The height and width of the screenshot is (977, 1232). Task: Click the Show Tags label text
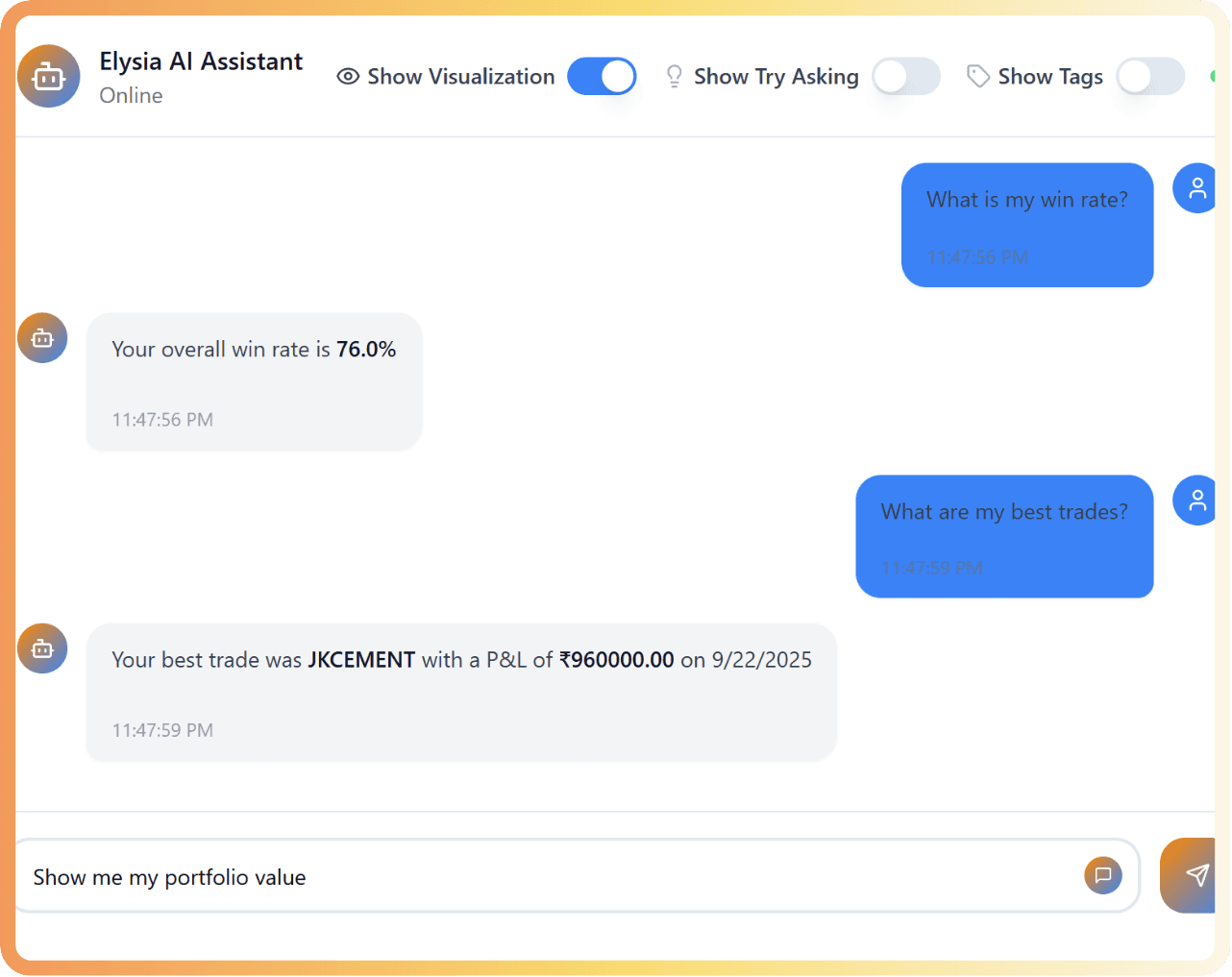1050,77
